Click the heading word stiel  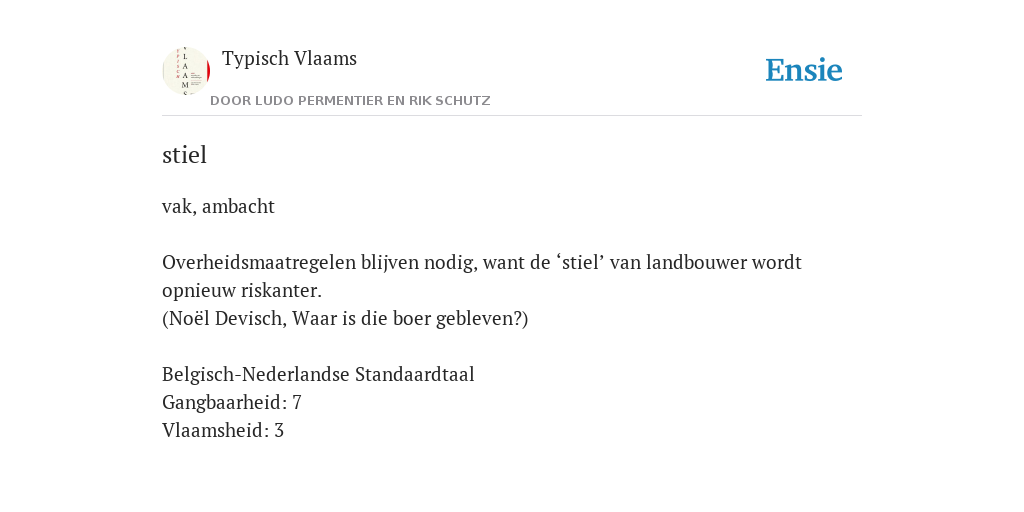click(x=184, y=155)
